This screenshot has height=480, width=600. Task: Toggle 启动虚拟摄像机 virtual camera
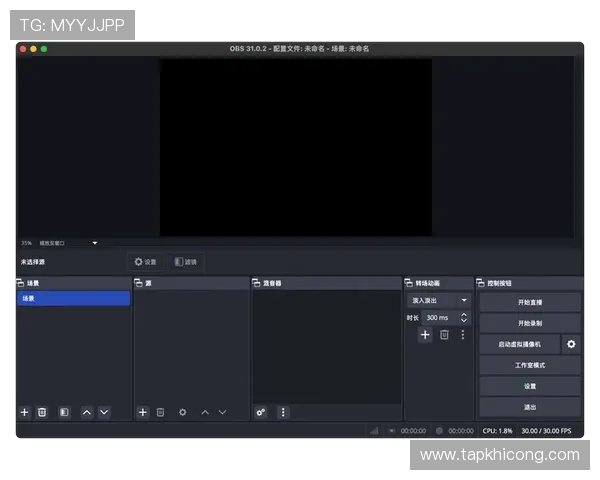tap(519, 344)
